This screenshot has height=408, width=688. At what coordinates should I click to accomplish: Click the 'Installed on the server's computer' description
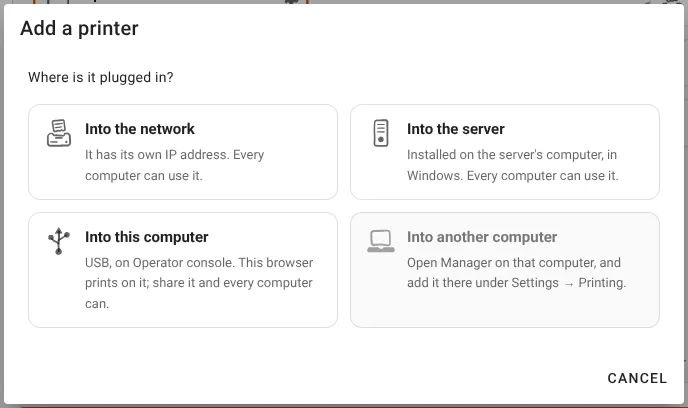point(512,165)
